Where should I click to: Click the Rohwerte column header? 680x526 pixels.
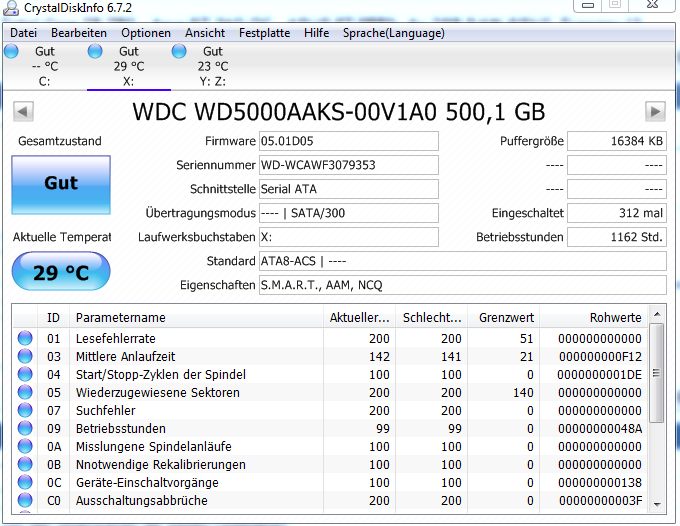(594, 317)
